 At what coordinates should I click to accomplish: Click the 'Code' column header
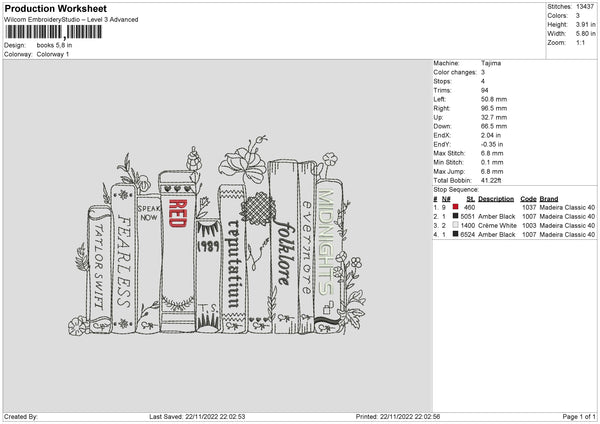point(528,199)
